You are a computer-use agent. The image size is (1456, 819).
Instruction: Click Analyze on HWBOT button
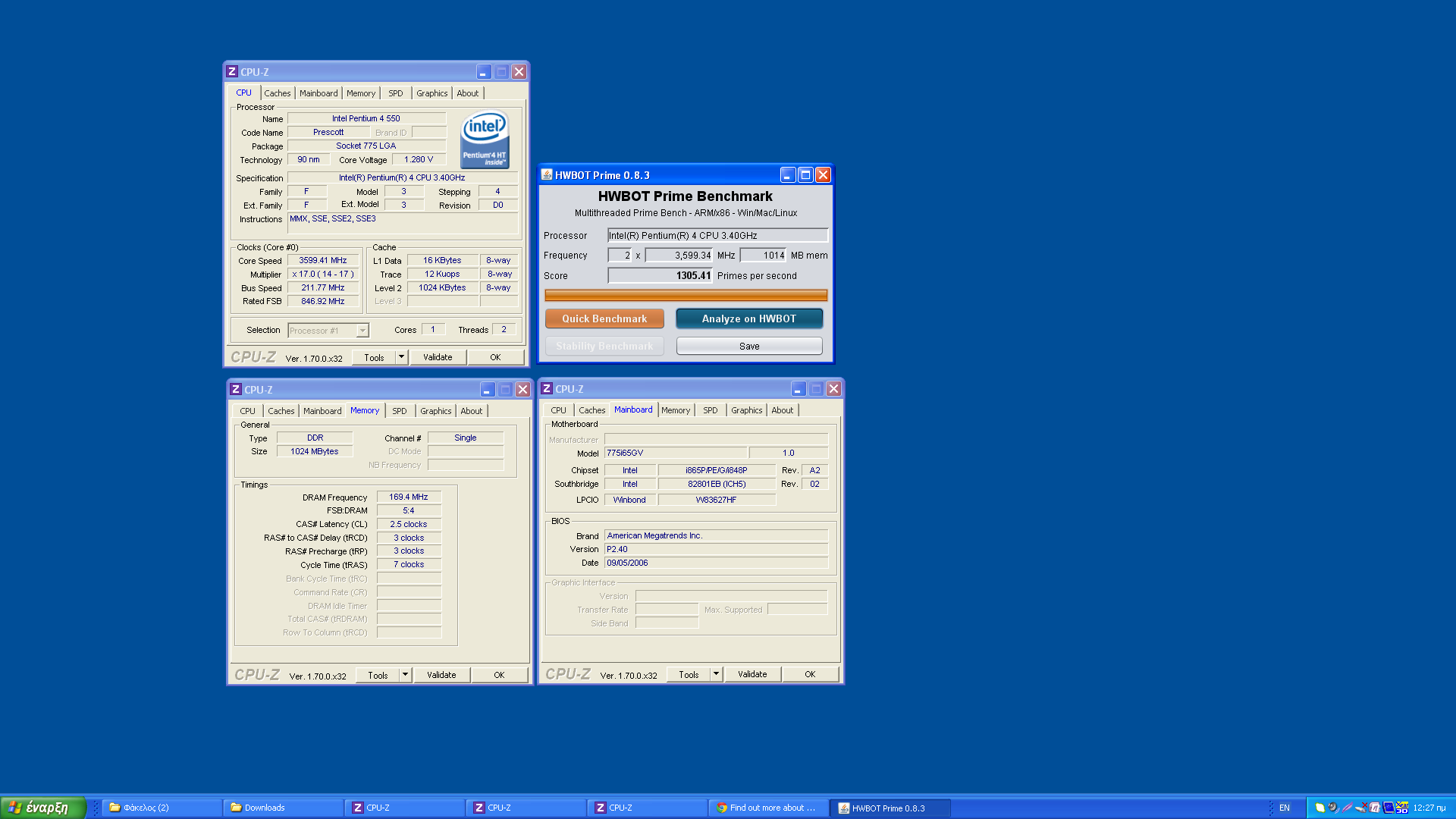tap(749, 318)
